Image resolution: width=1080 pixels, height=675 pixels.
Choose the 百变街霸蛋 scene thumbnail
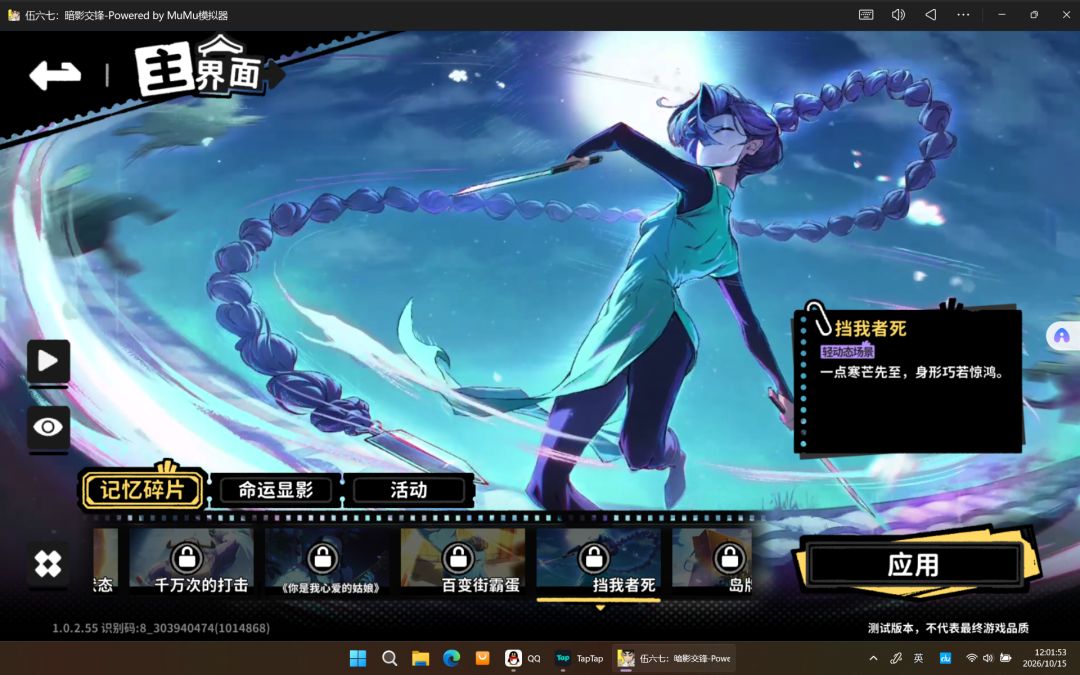point(463,561)
